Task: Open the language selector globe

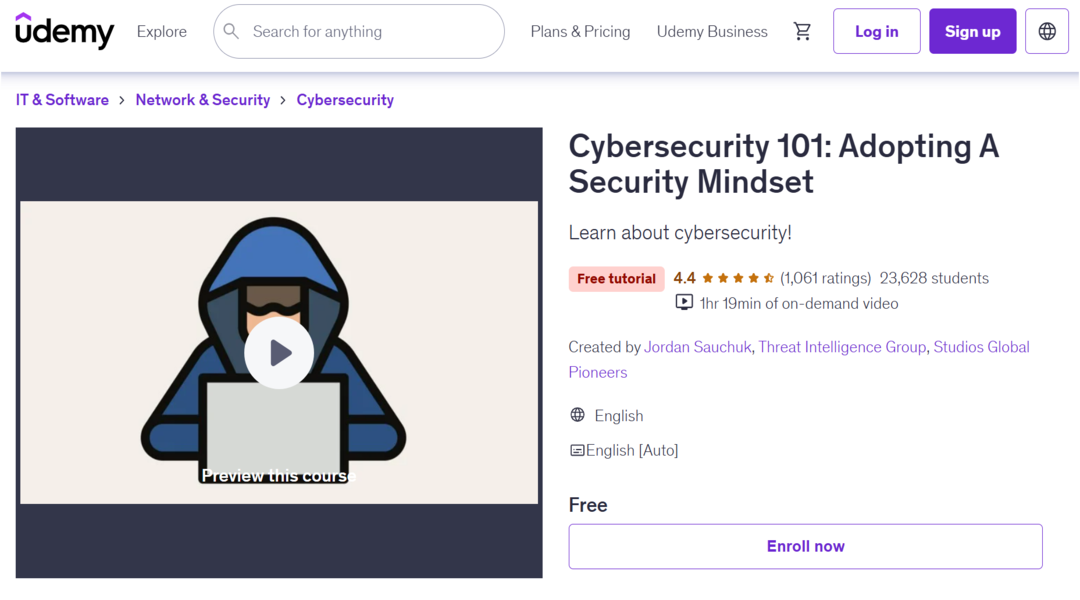Action: pos(1047,31)
